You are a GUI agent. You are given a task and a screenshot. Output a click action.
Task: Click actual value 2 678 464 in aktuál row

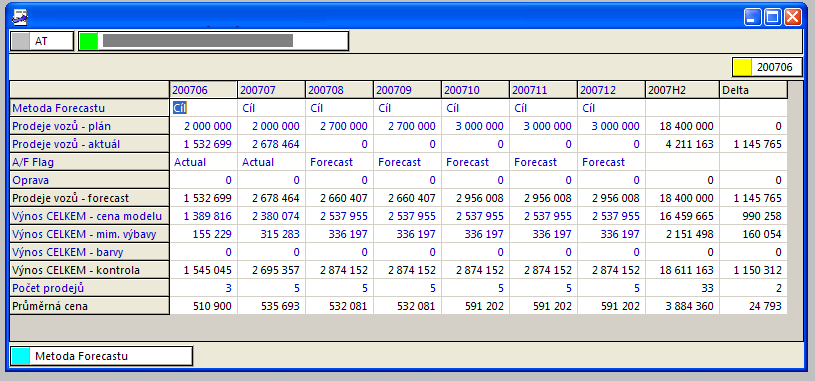(271, 144)
